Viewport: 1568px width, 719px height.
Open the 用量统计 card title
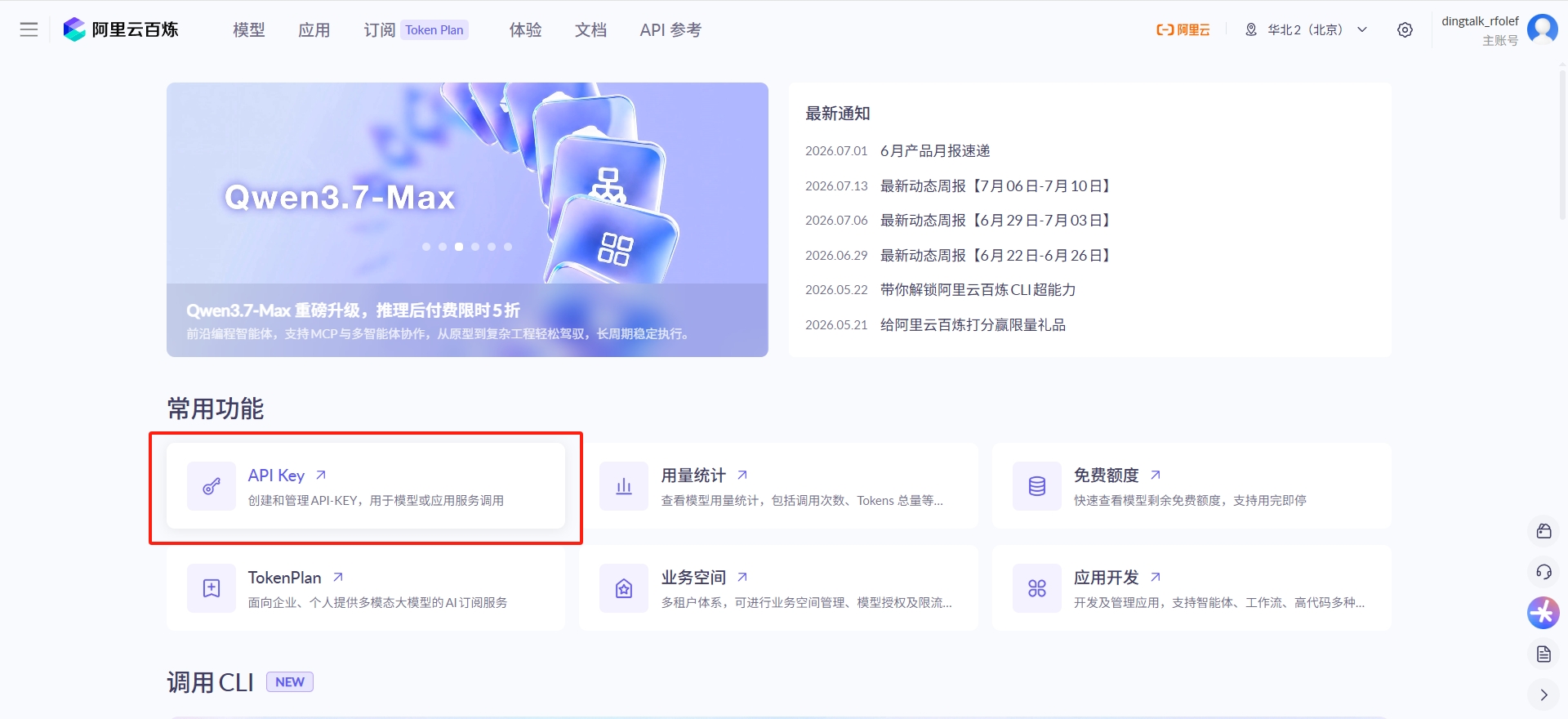pyautogui.click(x=693, y=476)
